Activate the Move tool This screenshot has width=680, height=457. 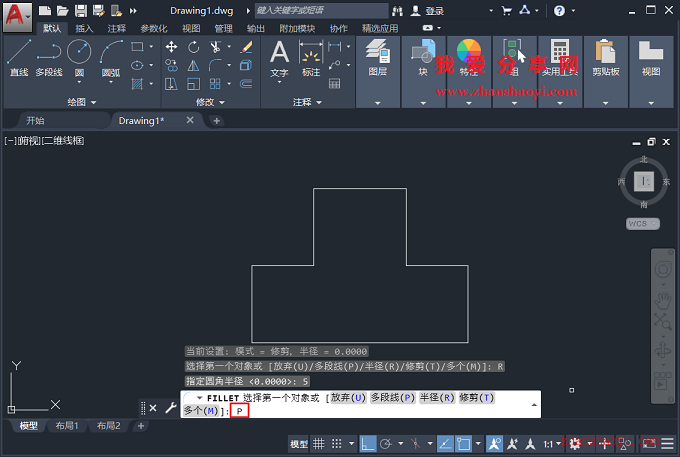click(x=171, y=46)
